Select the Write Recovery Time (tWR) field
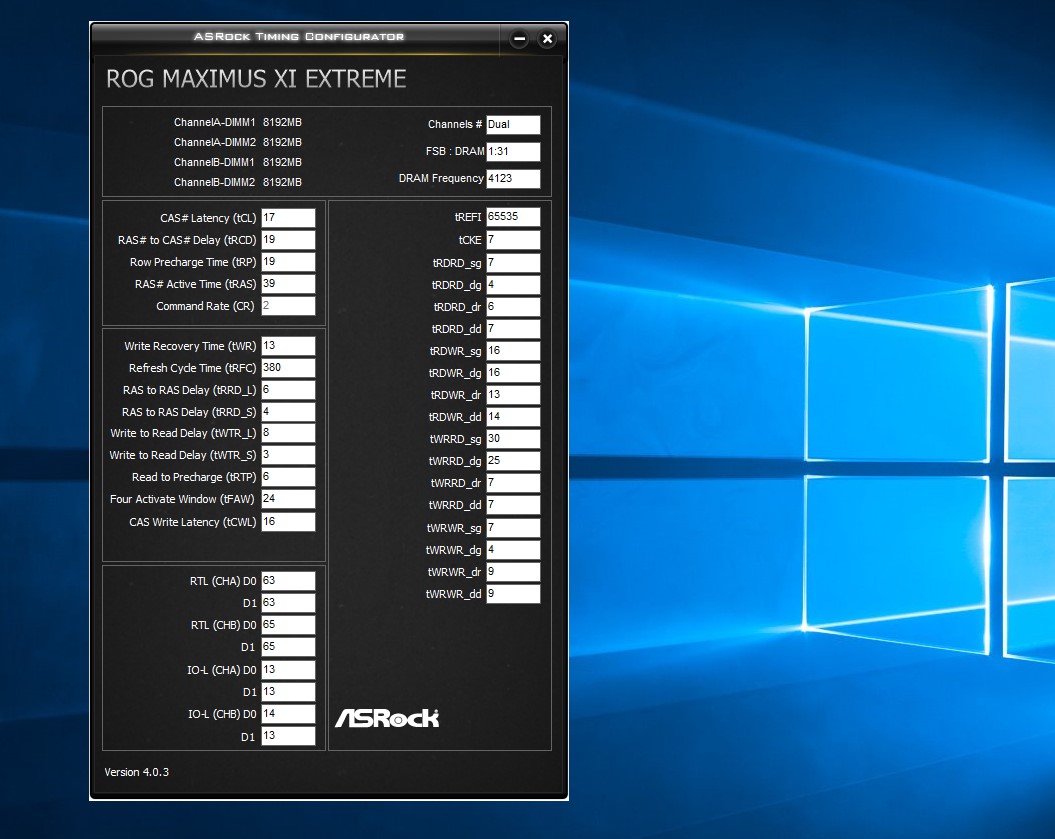Image resolution: width=1055 pixels, height=839 pixels. 288,346
